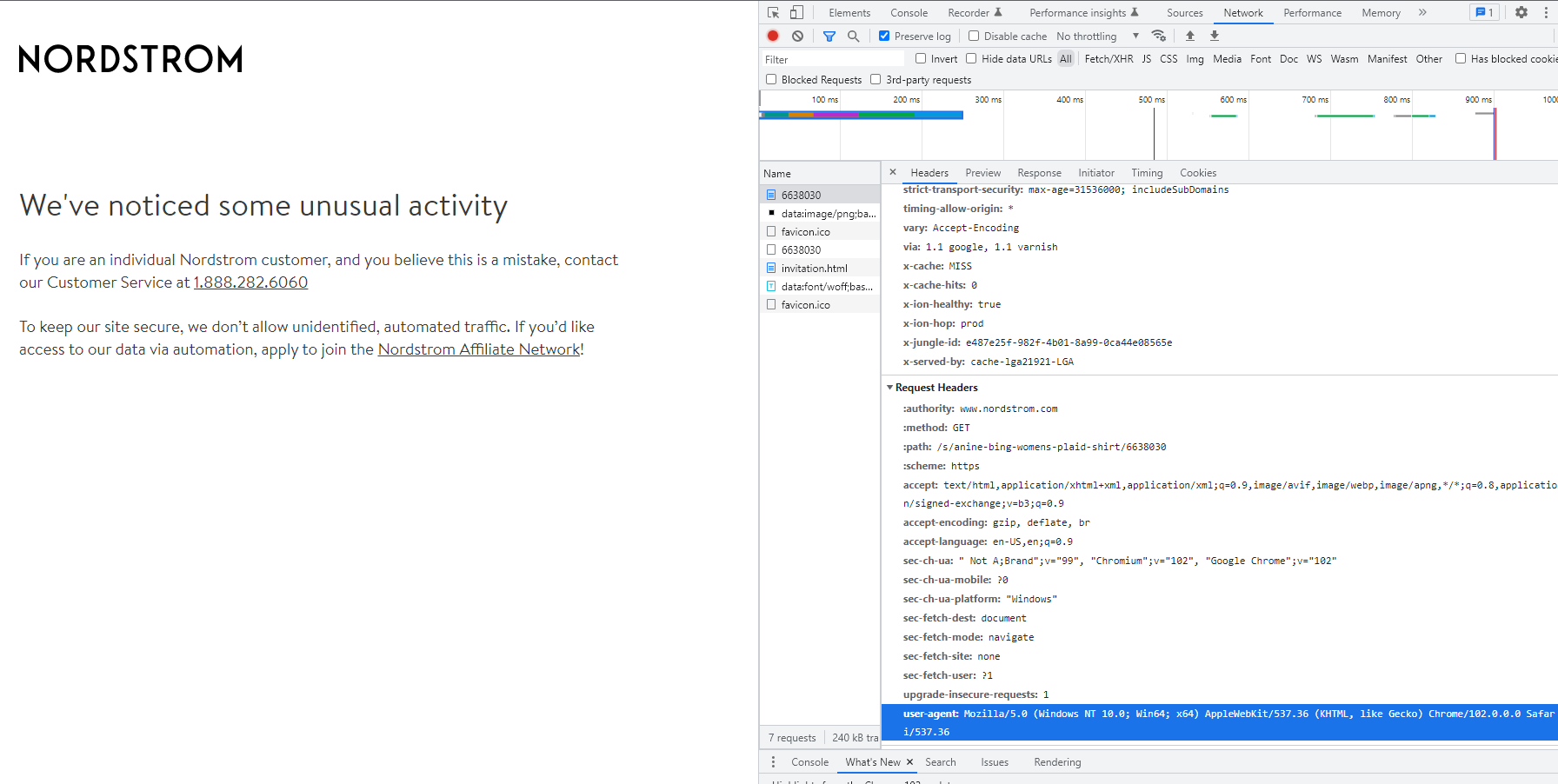This screenshot has width=1558, height=784.
Task: Select the second 6638030 request row
Action: [x=820, y=249]
